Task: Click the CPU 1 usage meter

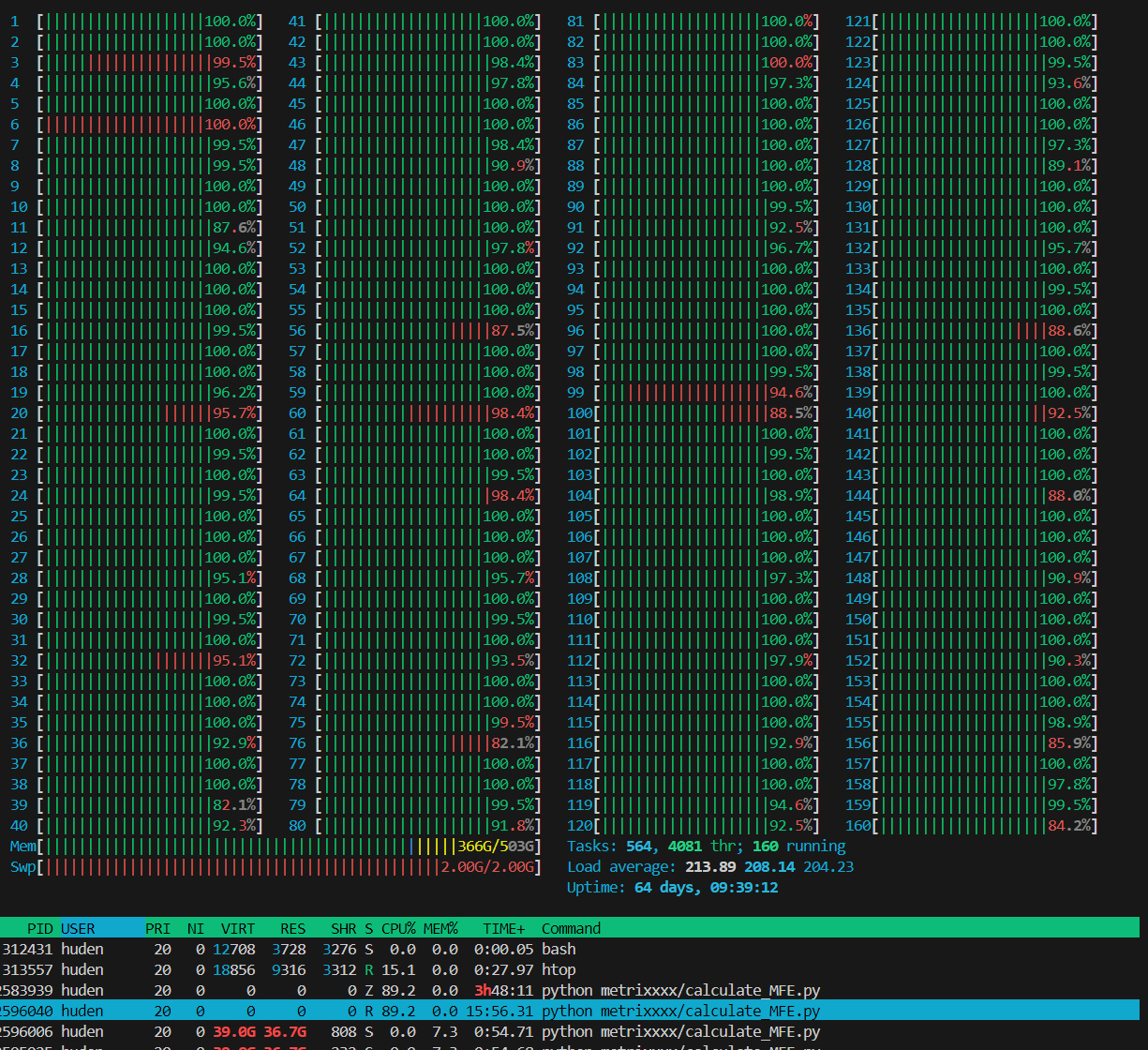Action: tap(138, 21)
